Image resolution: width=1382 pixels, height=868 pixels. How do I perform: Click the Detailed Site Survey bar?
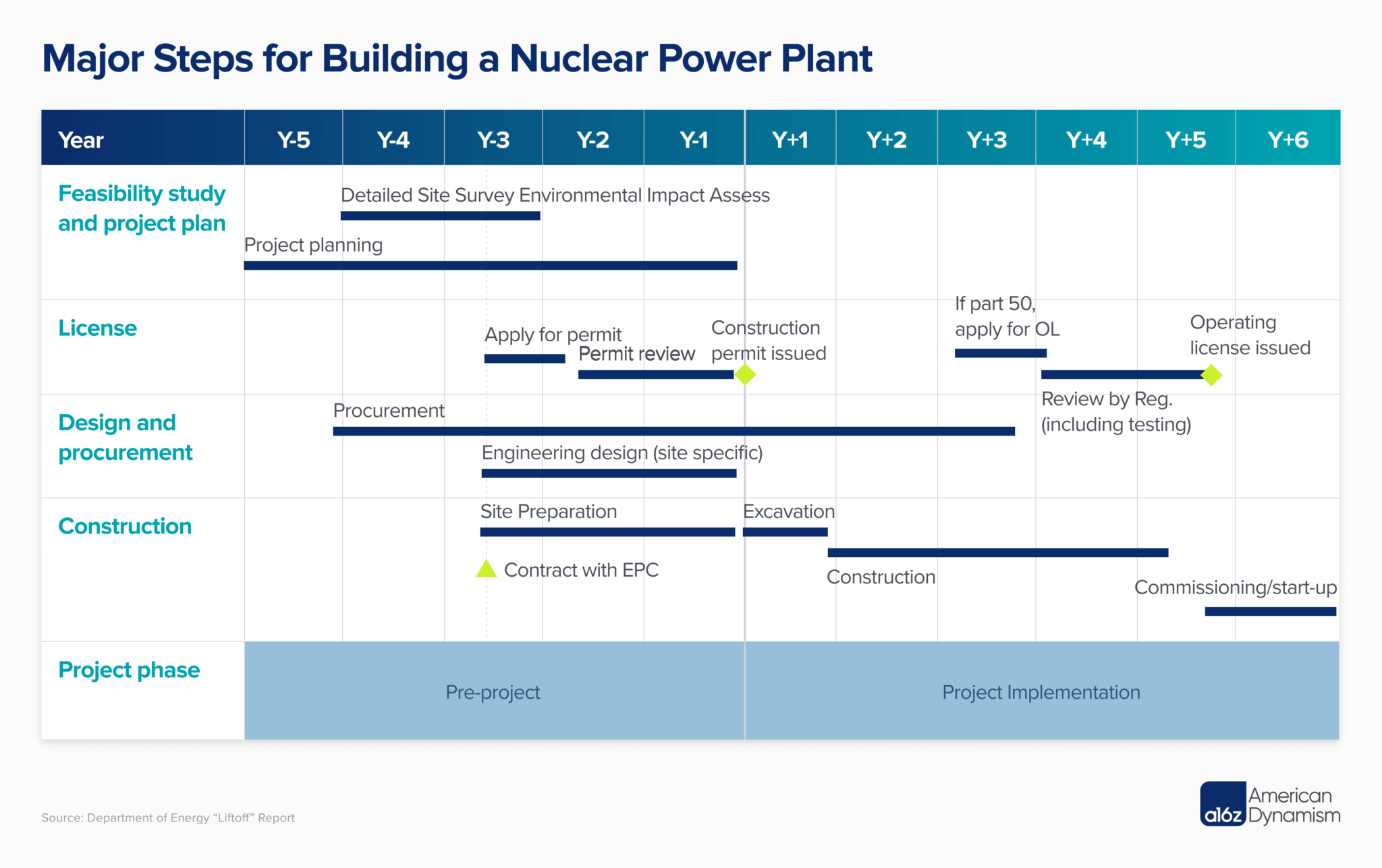point(441,216)
